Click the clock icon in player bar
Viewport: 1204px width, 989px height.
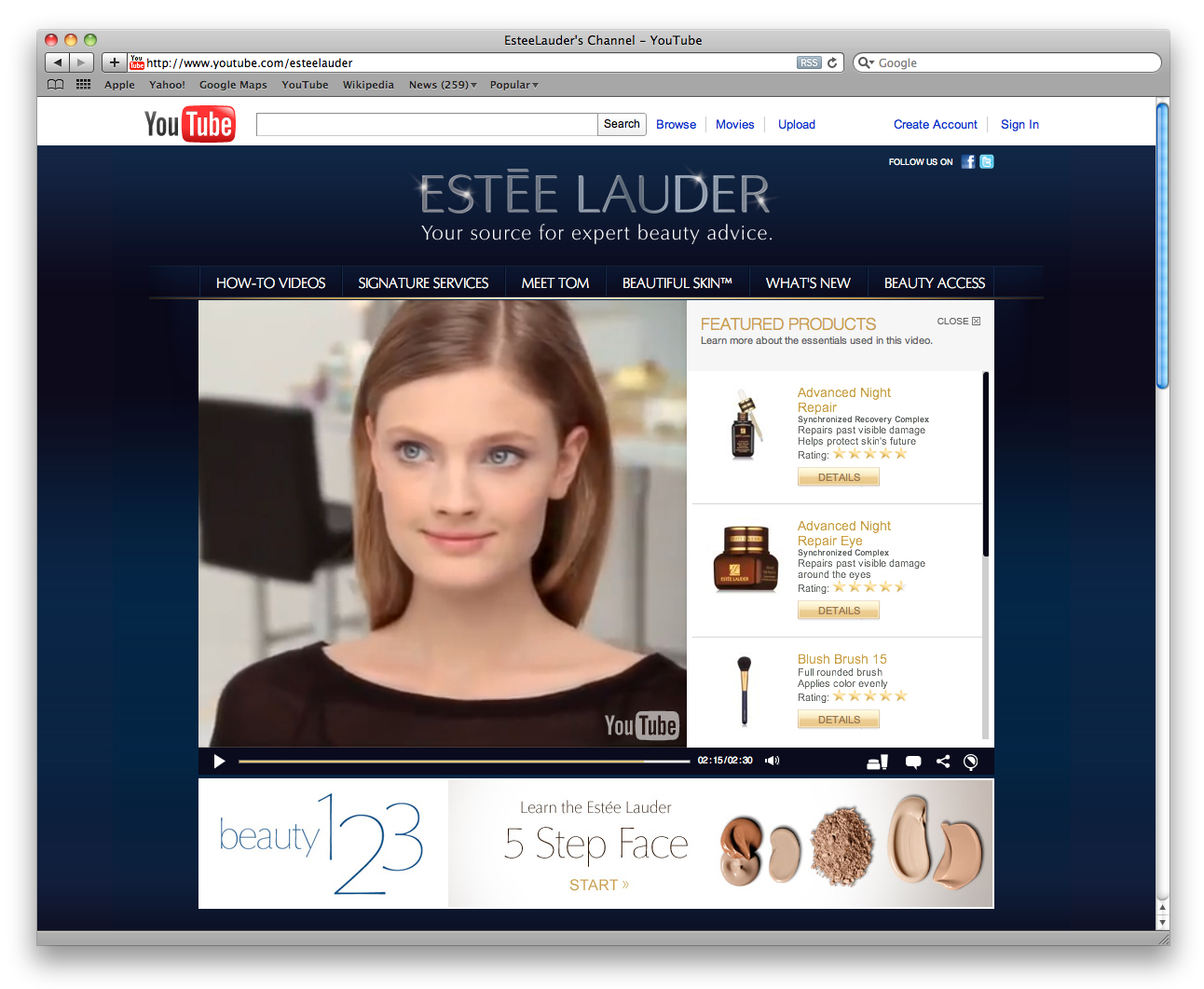[971, 762]
